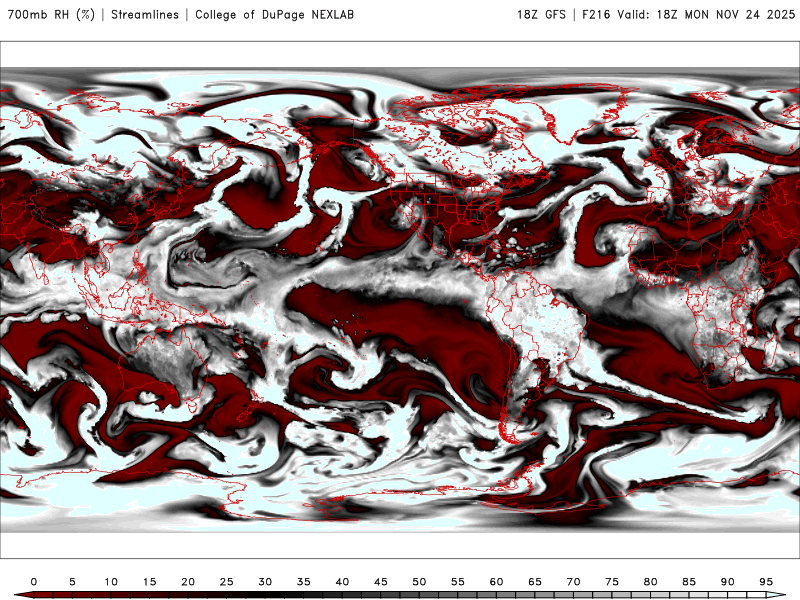The height and width of the screenshot is (600, 800).
Task: Click the colorbar label '75'
Action: pyautogui.click(x=612, y=582)
